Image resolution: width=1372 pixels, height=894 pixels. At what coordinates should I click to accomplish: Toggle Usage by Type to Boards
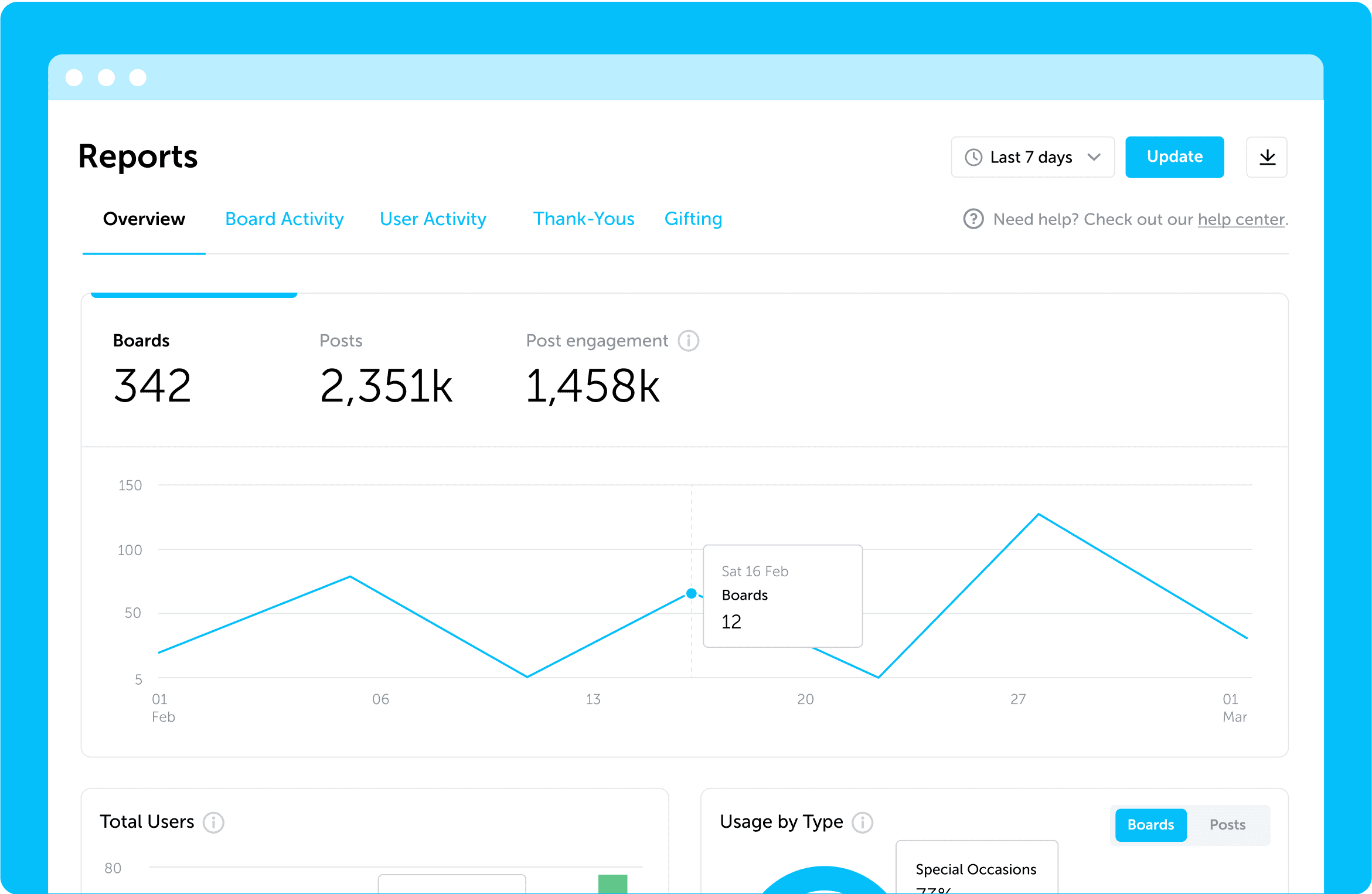pyautogui.click(x=1151, y=825)
